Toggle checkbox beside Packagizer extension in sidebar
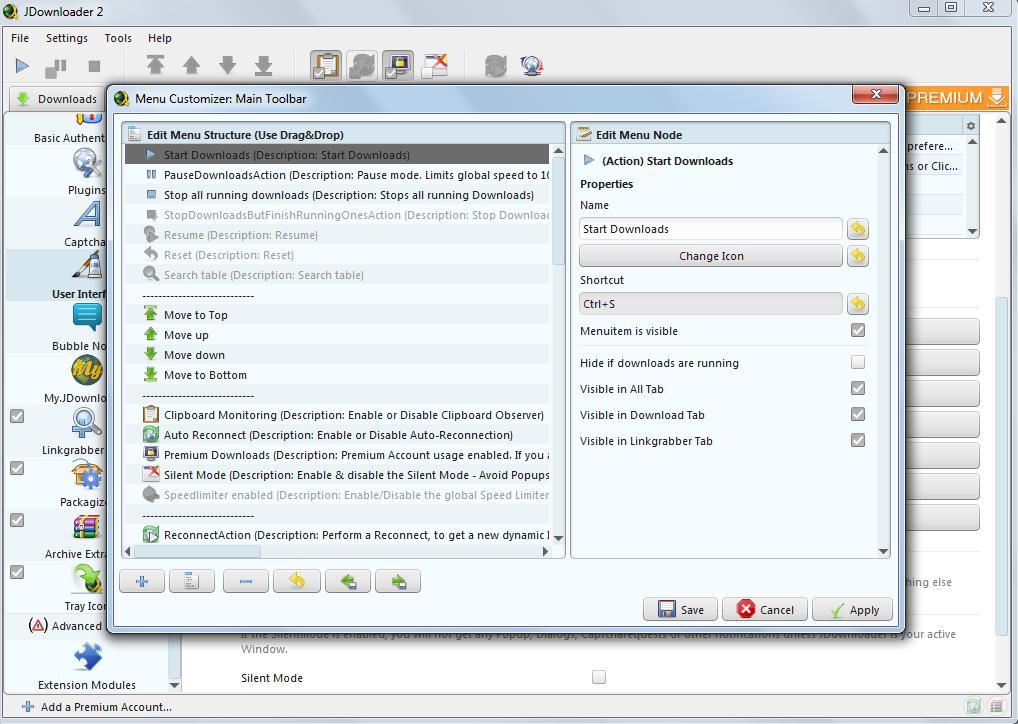This screenshot has width=1018, height=724. pos(17,468)
